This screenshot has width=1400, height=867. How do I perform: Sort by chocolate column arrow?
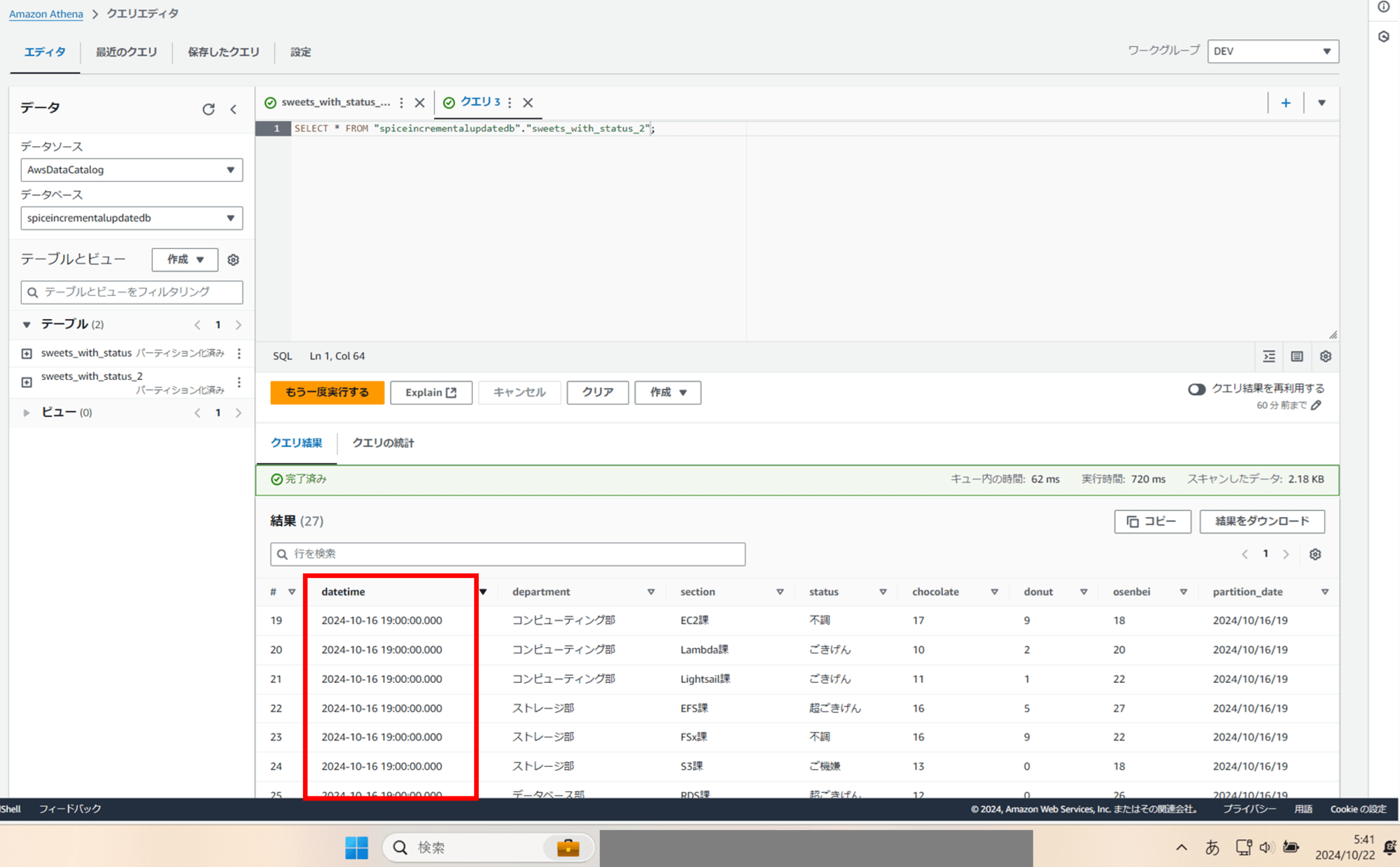pos(994,592)
